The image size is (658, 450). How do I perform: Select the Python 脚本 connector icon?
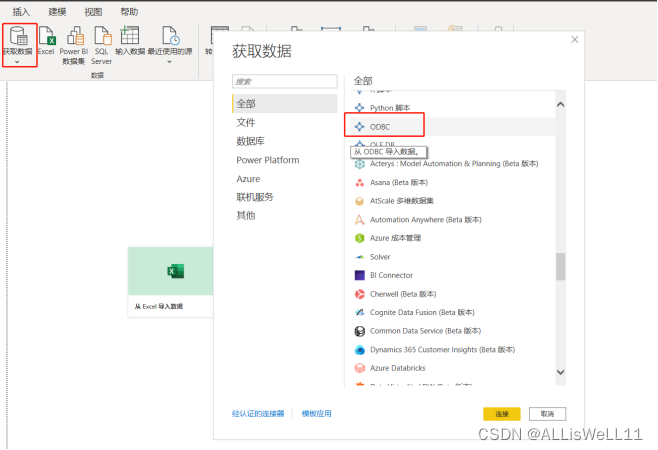point(360,108)
